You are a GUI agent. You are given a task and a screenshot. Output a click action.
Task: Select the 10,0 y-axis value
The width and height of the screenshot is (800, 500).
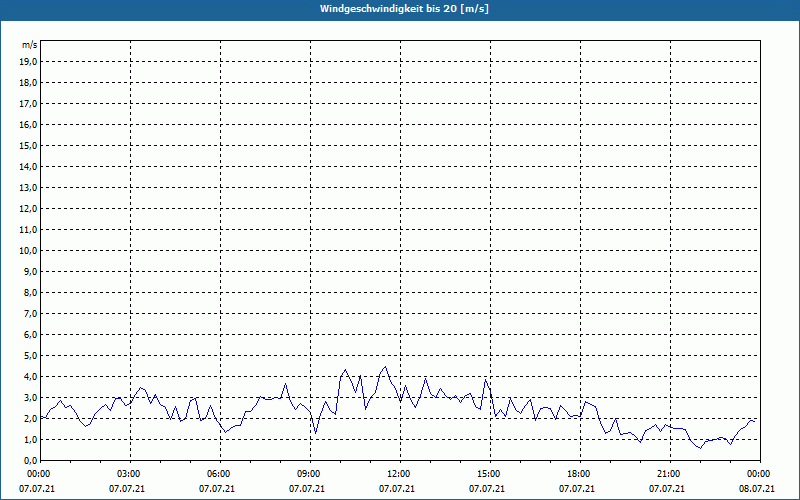(28, 251)
